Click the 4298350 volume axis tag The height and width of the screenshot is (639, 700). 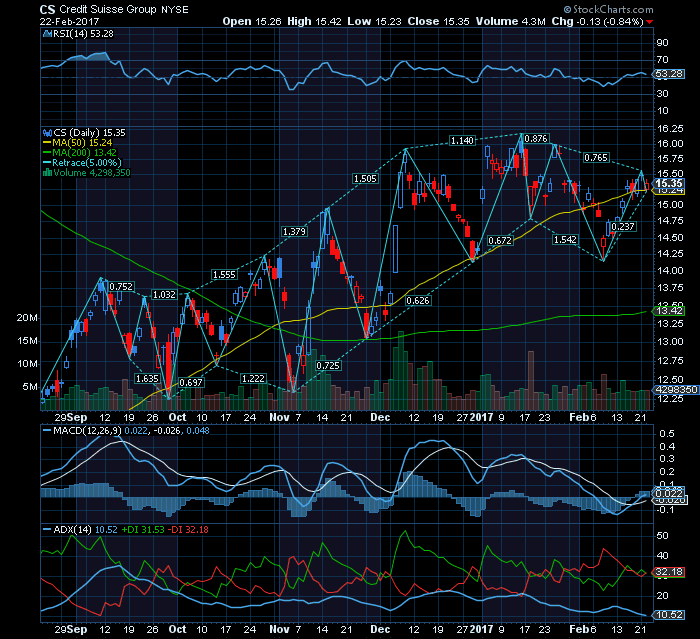pyautogui.click(x=676, y=390)
